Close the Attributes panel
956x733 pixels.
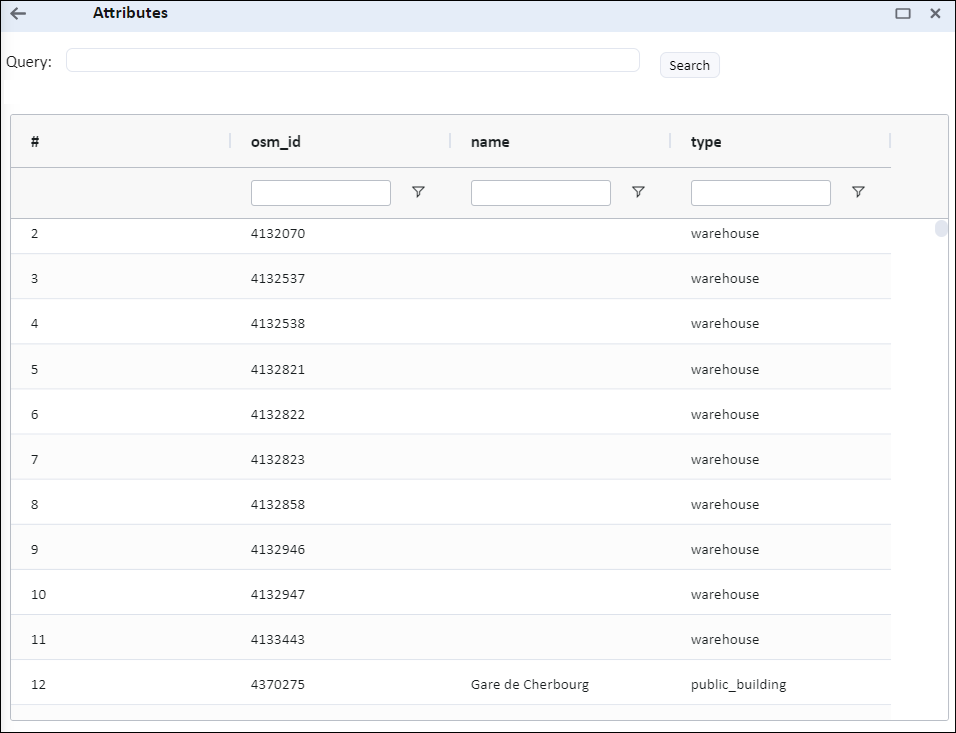click(x=935, y=14)
